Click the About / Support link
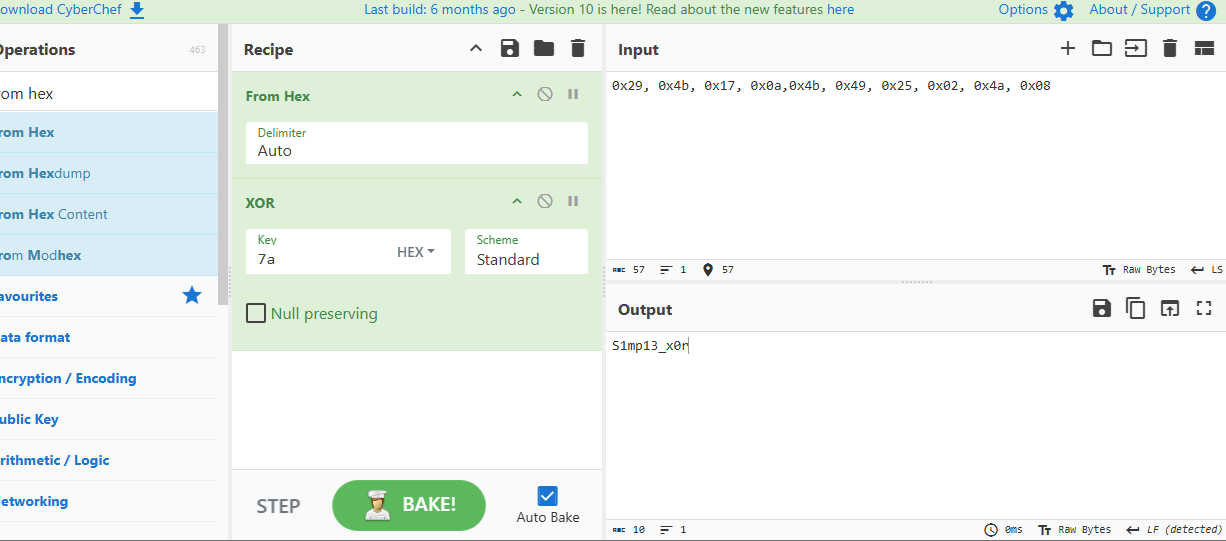The width and height of the screenshot is (1226, 541). (1140, 9)
